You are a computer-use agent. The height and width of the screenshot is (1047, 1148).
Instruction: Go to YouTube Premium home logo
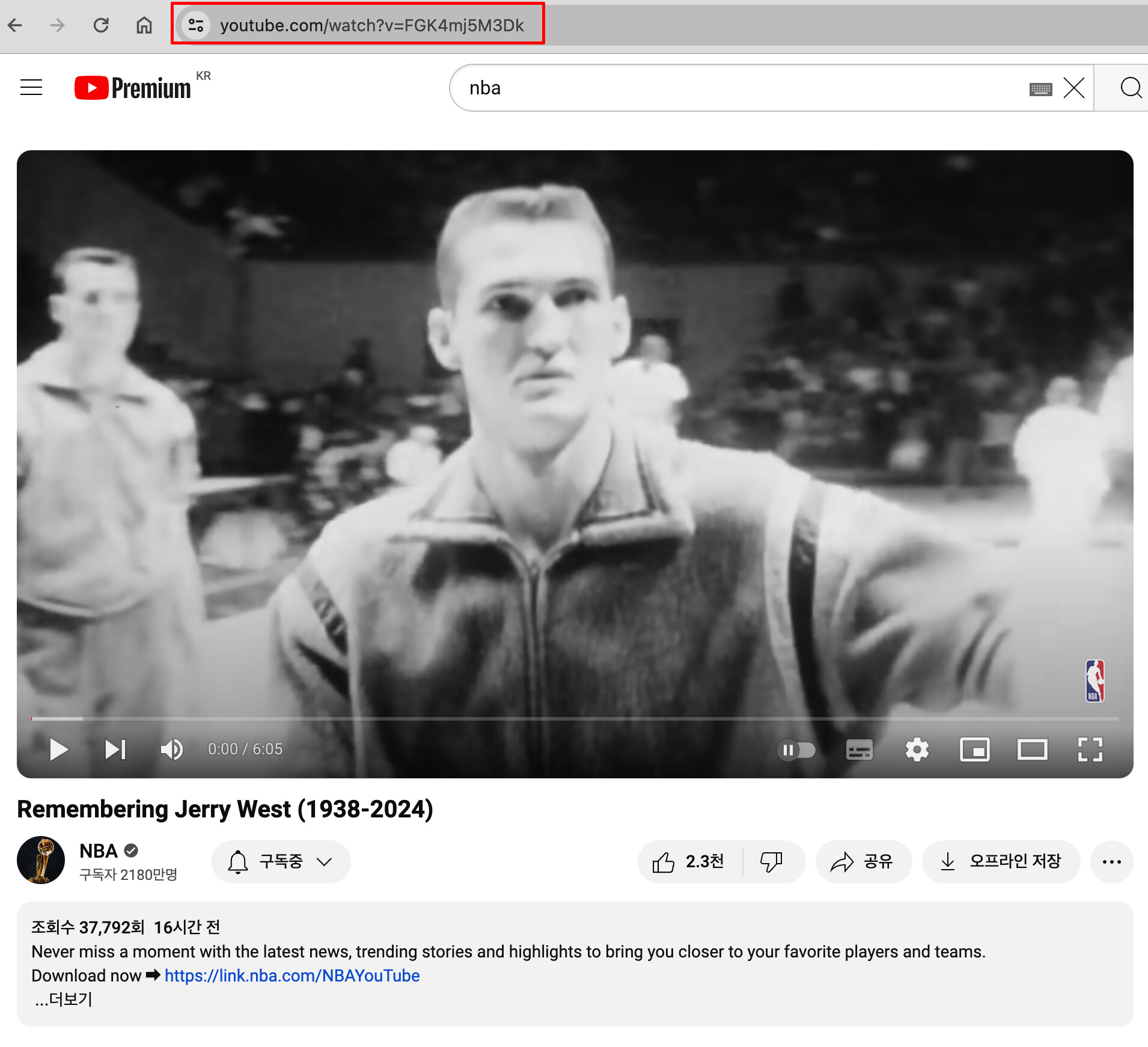[133, 88]
